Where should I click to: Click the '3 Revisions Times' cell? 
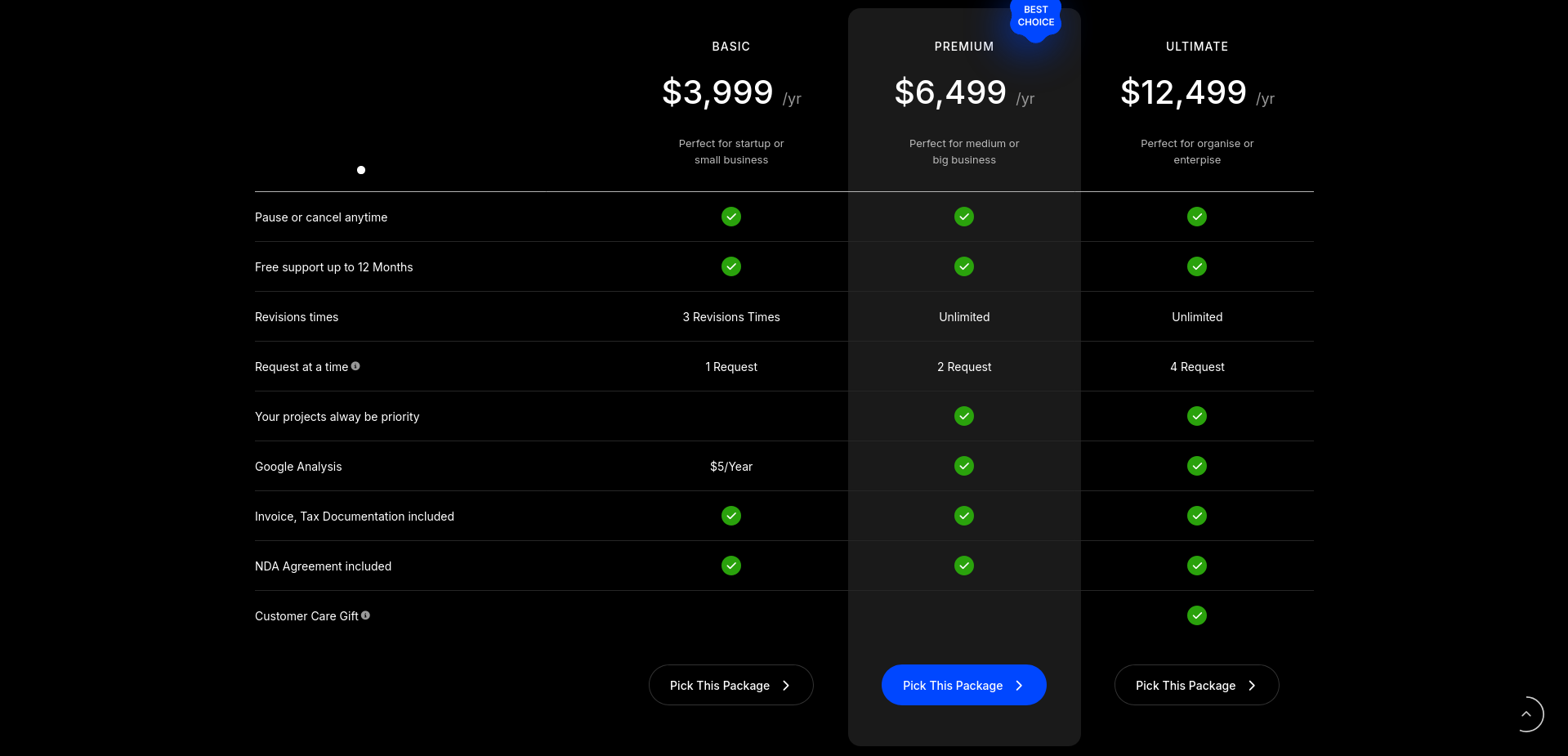click(731, 317)
